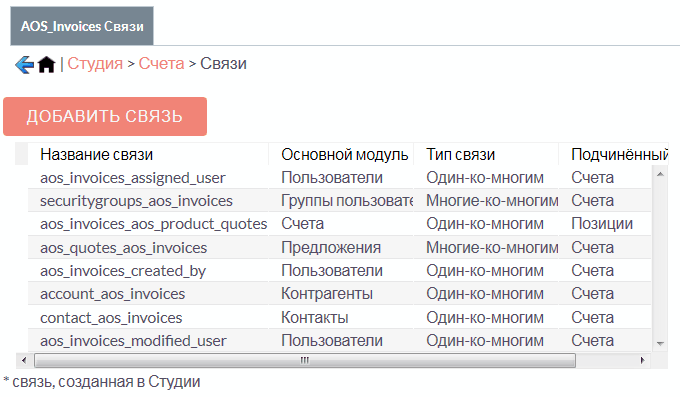This screenshot has height=397, width=680.
Task: Sort by Название связи column header
Action: (x=97, y=154)
